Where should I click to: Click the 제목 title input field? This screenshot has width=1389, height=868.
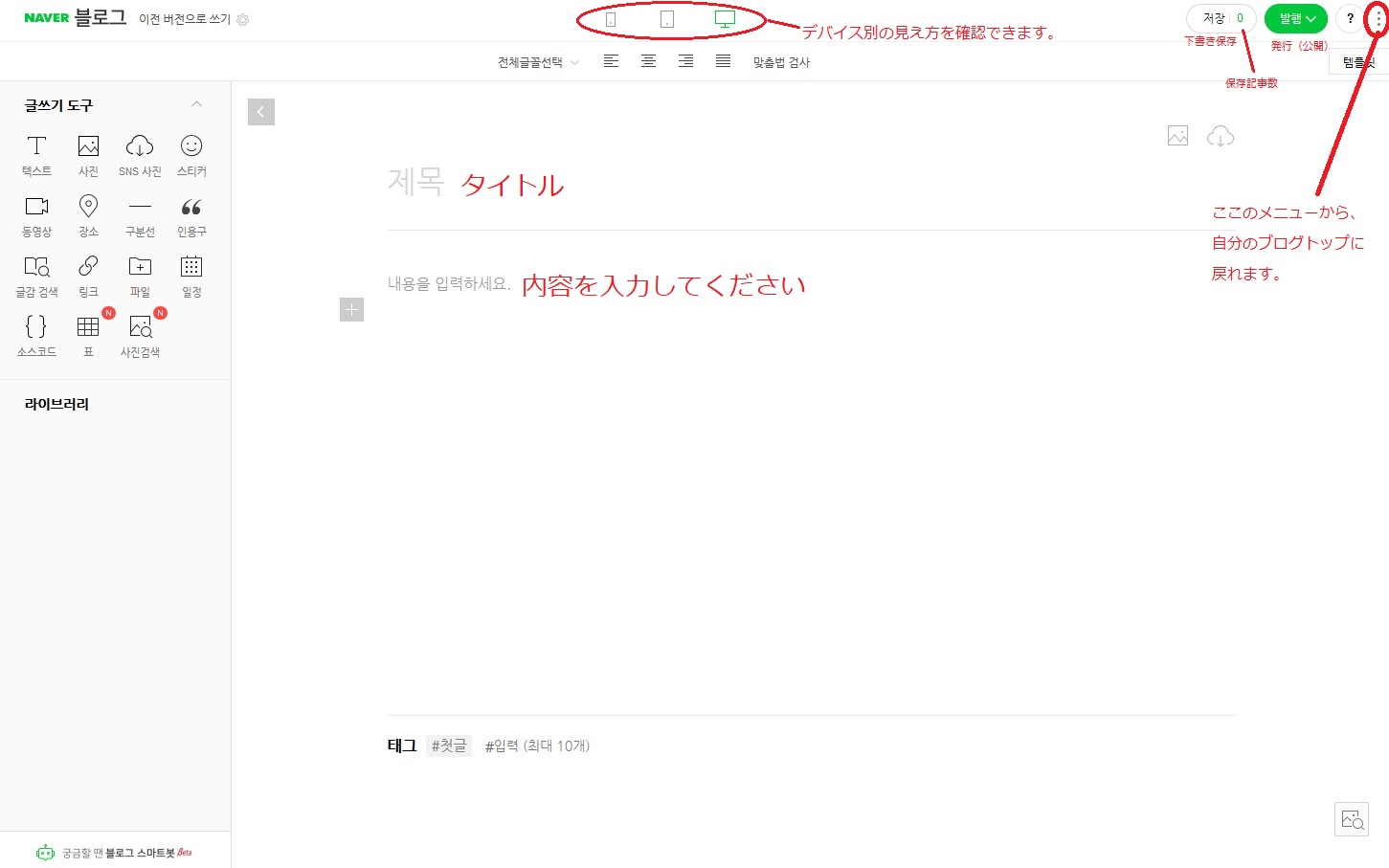[811, 182]
